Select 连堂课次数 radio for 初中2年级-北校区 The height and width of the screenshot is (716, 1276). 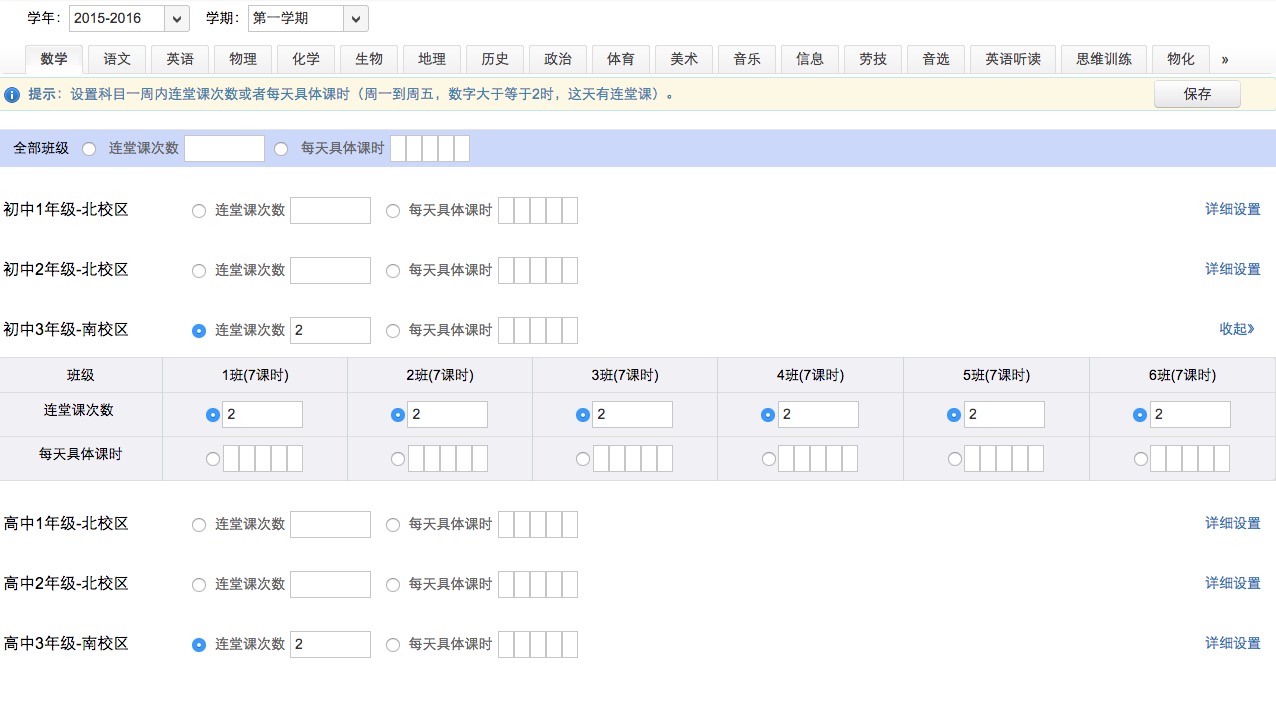[198, 270]
